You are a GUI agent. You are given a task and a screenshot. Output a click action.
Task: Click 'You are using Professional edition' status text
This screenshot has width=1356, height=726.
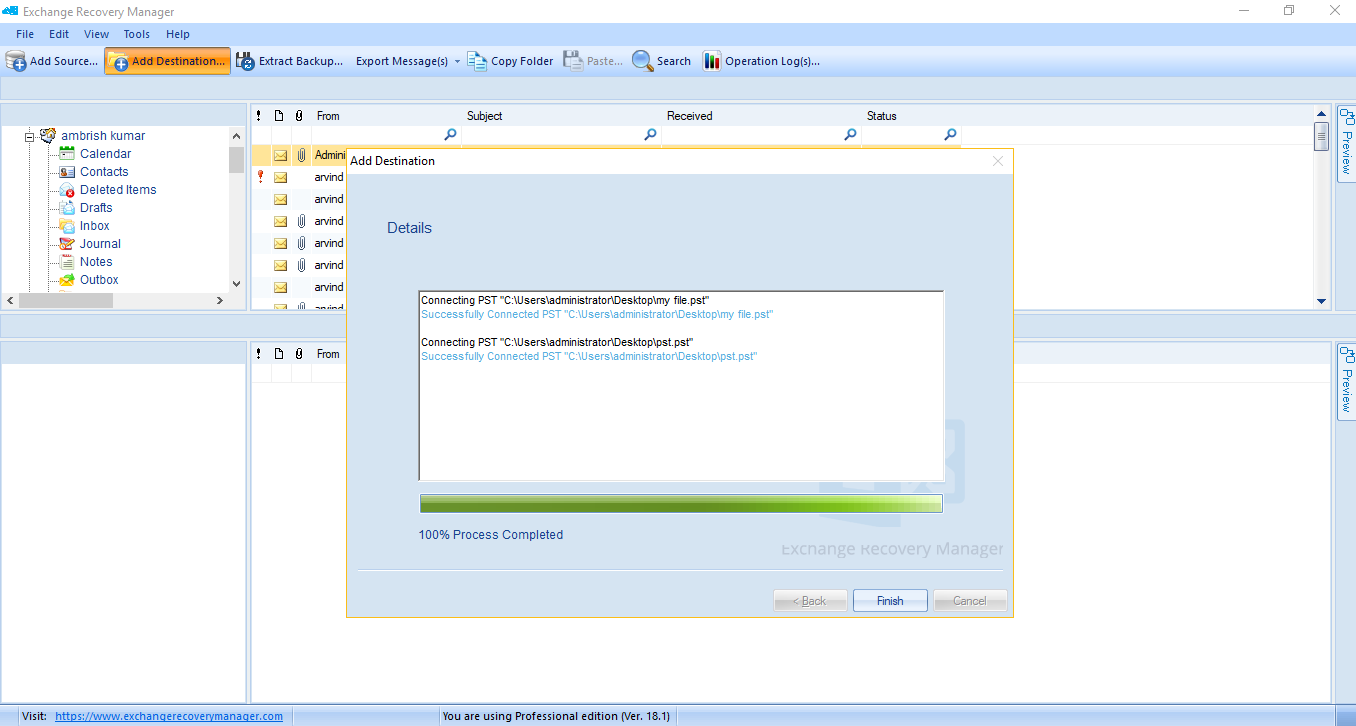coord(556,716)
